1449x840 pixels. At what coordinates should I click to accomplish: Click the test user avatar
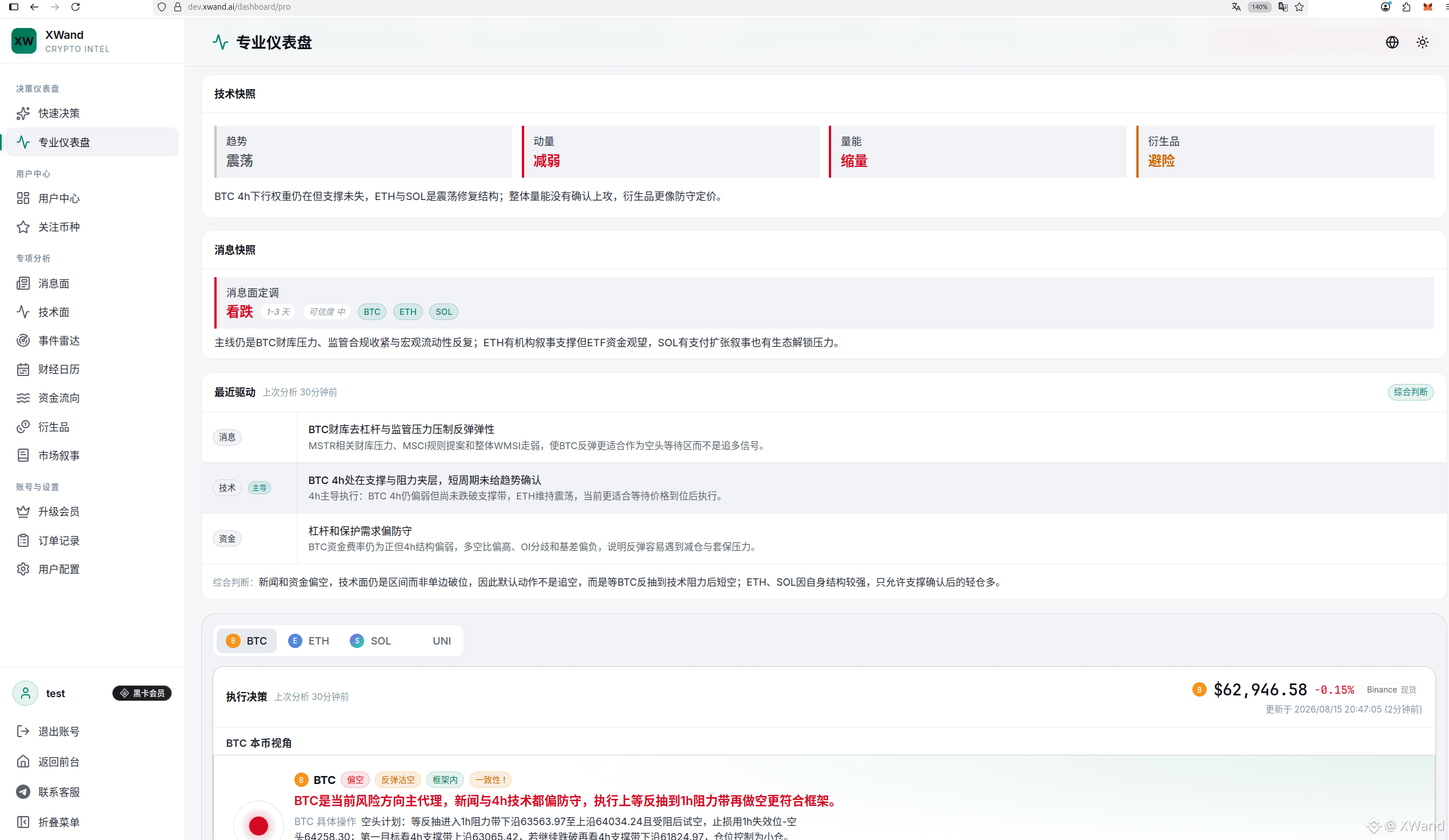point(25,693)
